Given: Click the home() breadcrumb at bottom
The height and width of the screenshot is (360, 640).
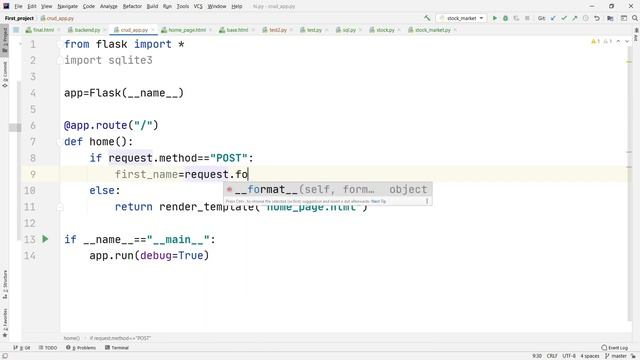Looking at the screenshot, I should [x=72, y=338].
